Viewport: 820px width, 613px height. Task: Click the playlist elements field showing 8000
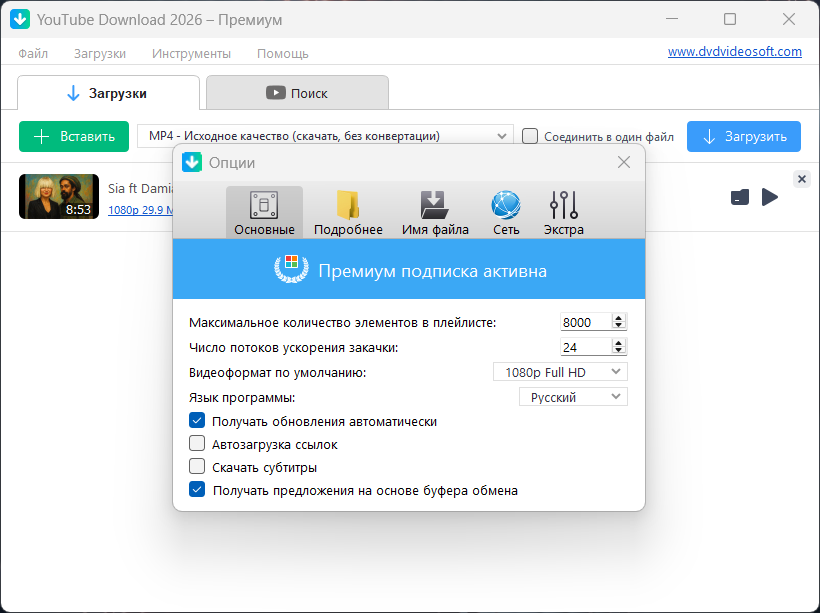point(586,322)
